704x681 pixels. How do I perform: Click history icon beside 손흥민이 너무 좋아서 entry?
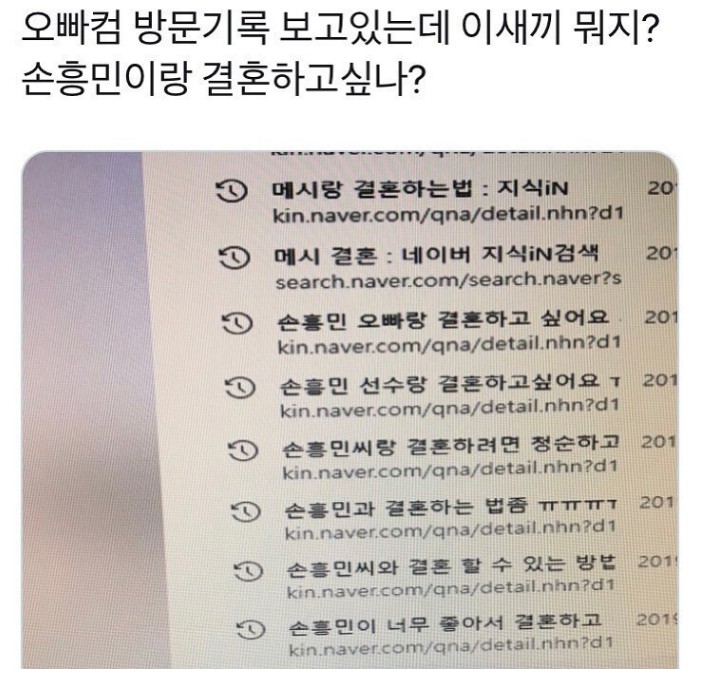pos(251,629)
